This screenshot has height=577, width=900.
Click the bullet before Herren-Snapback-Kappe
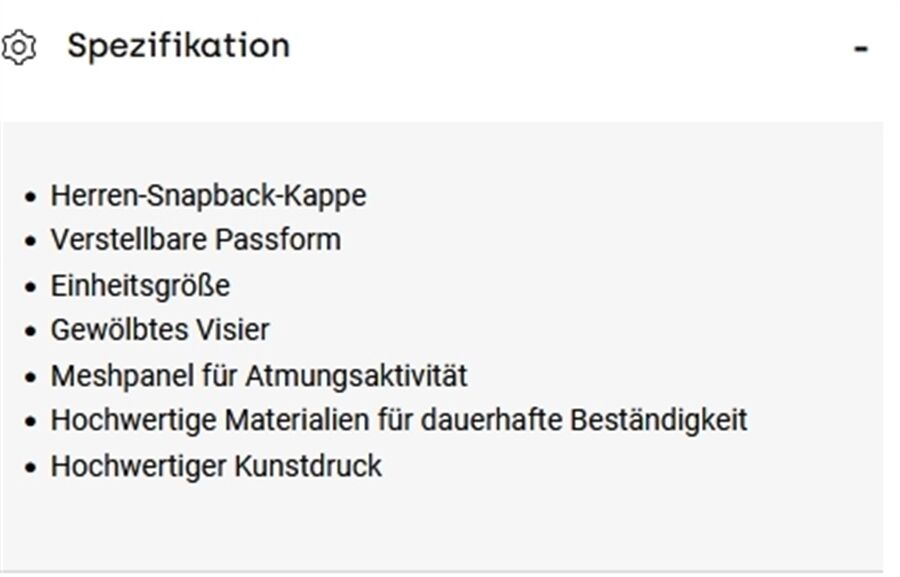coord(30,198)
